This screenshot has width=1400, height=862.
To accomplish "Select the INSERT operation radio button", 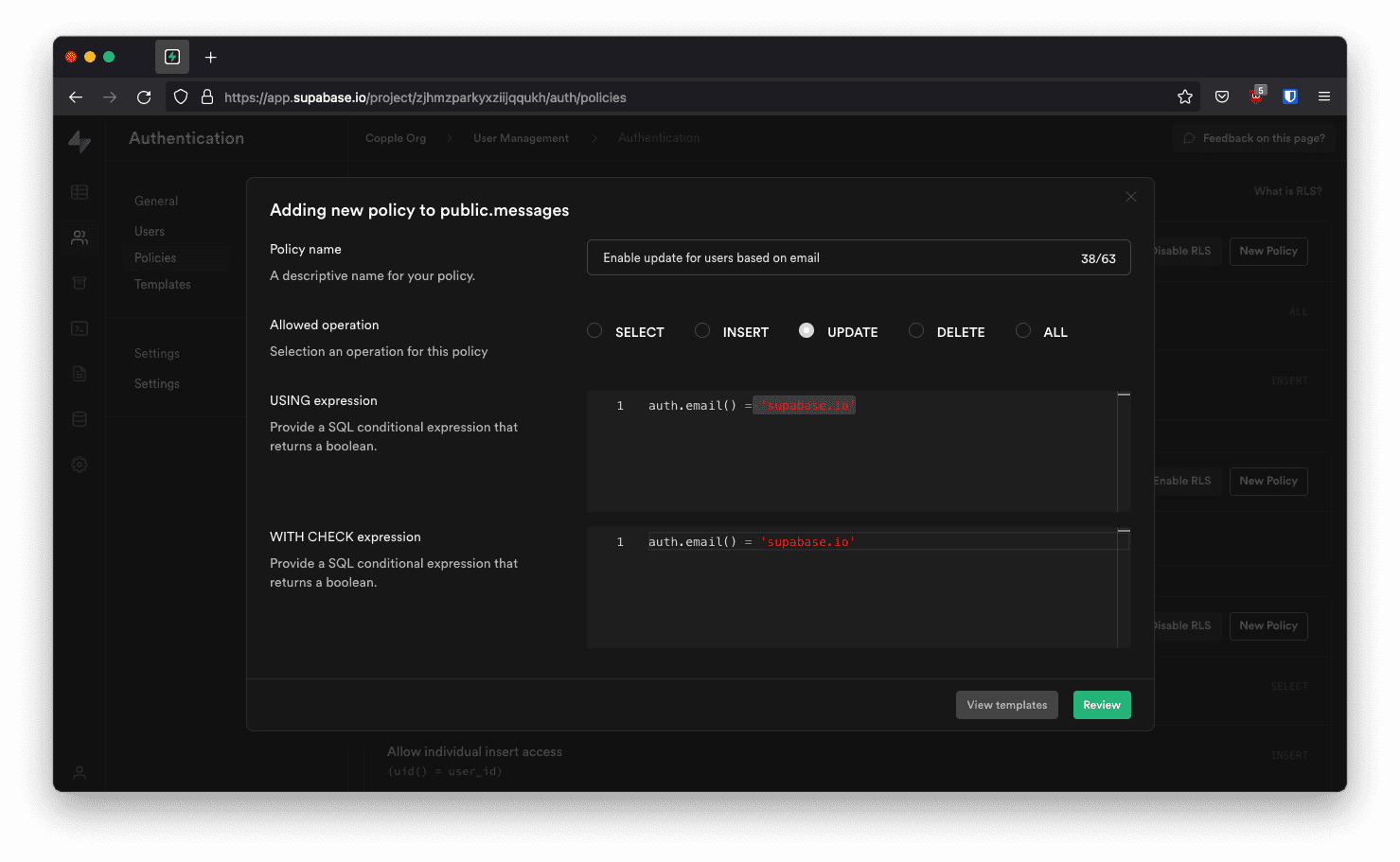I will (702, 330).
